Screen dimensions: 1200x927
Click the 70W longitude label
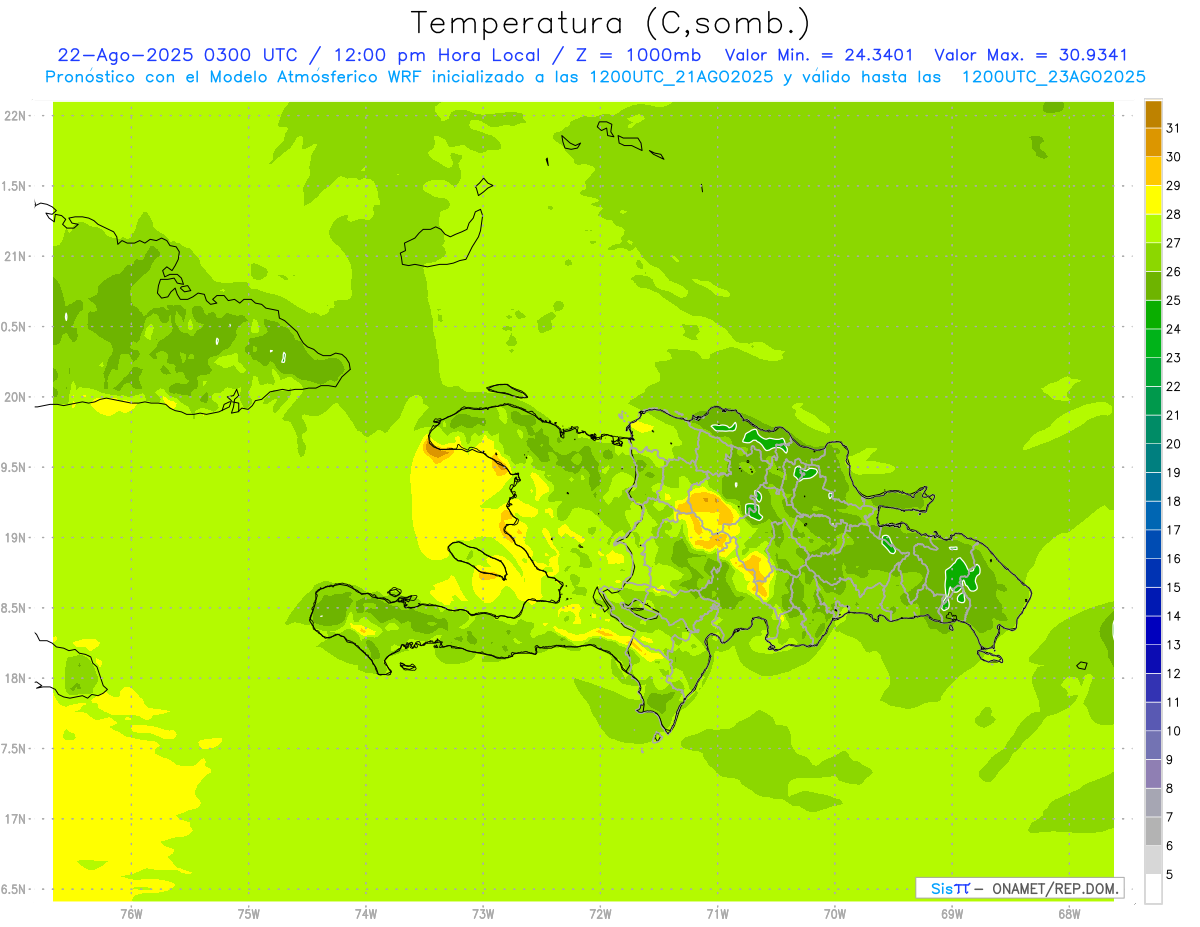[835, 913]
